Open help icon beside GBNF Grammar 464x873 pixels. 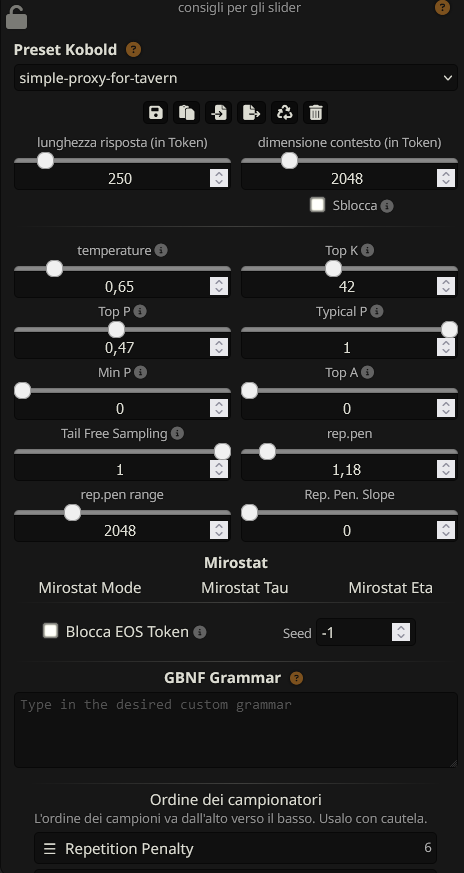[x=296, y=678]
